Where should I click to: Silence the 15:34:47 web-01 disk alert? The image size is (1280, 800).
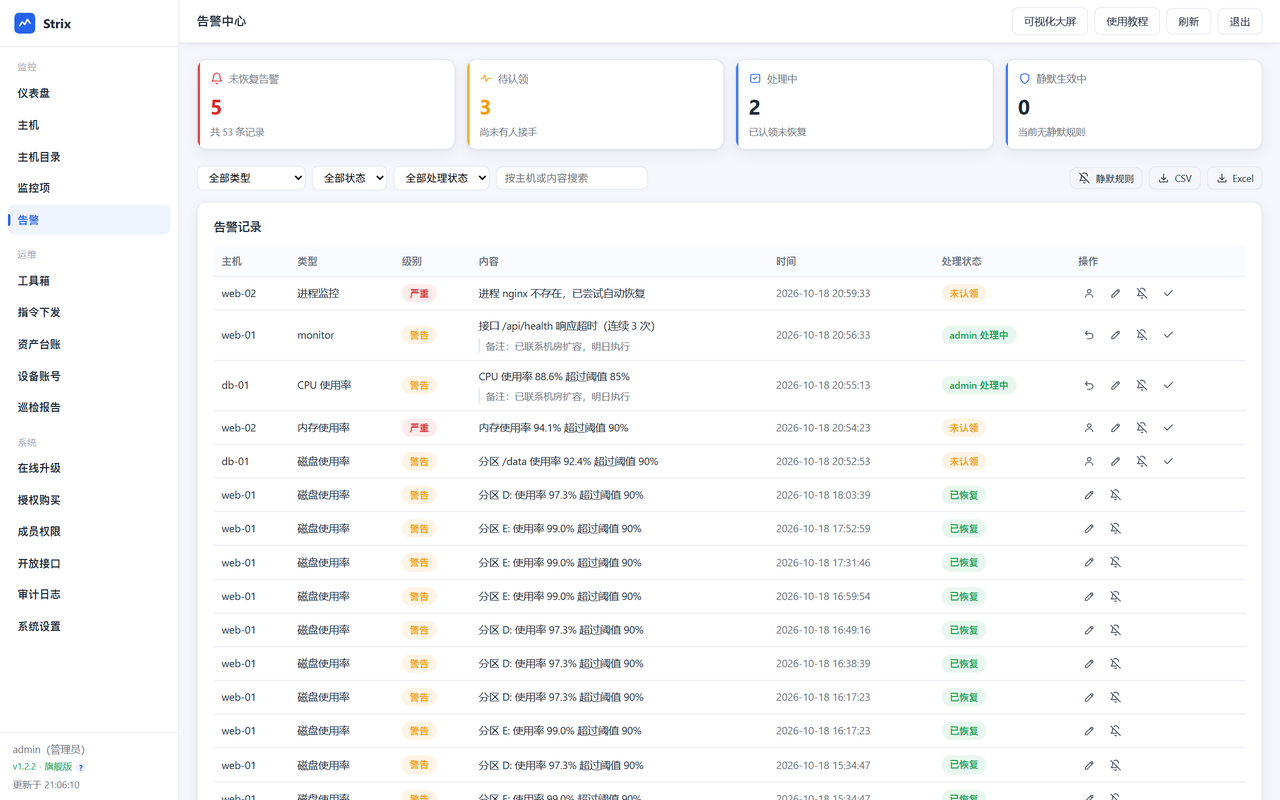pyautogui.click(x=1115, y=765)
